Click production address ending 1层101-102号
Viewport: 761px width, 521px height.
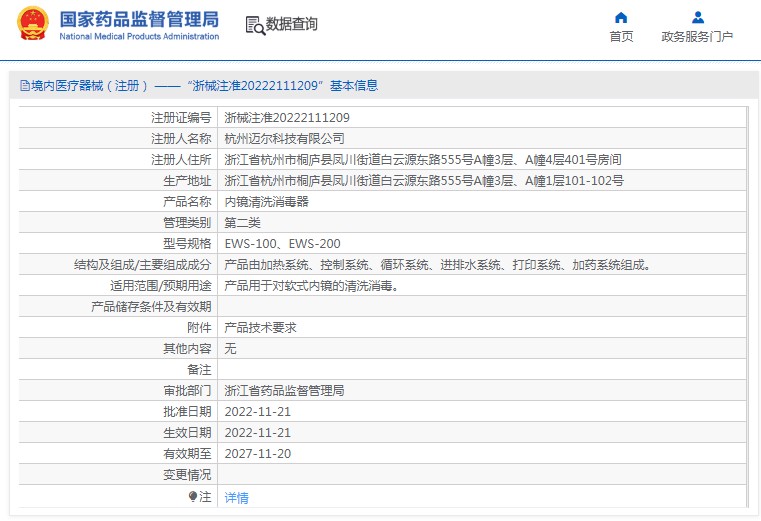pyautogui.click(x=424, y=181)
